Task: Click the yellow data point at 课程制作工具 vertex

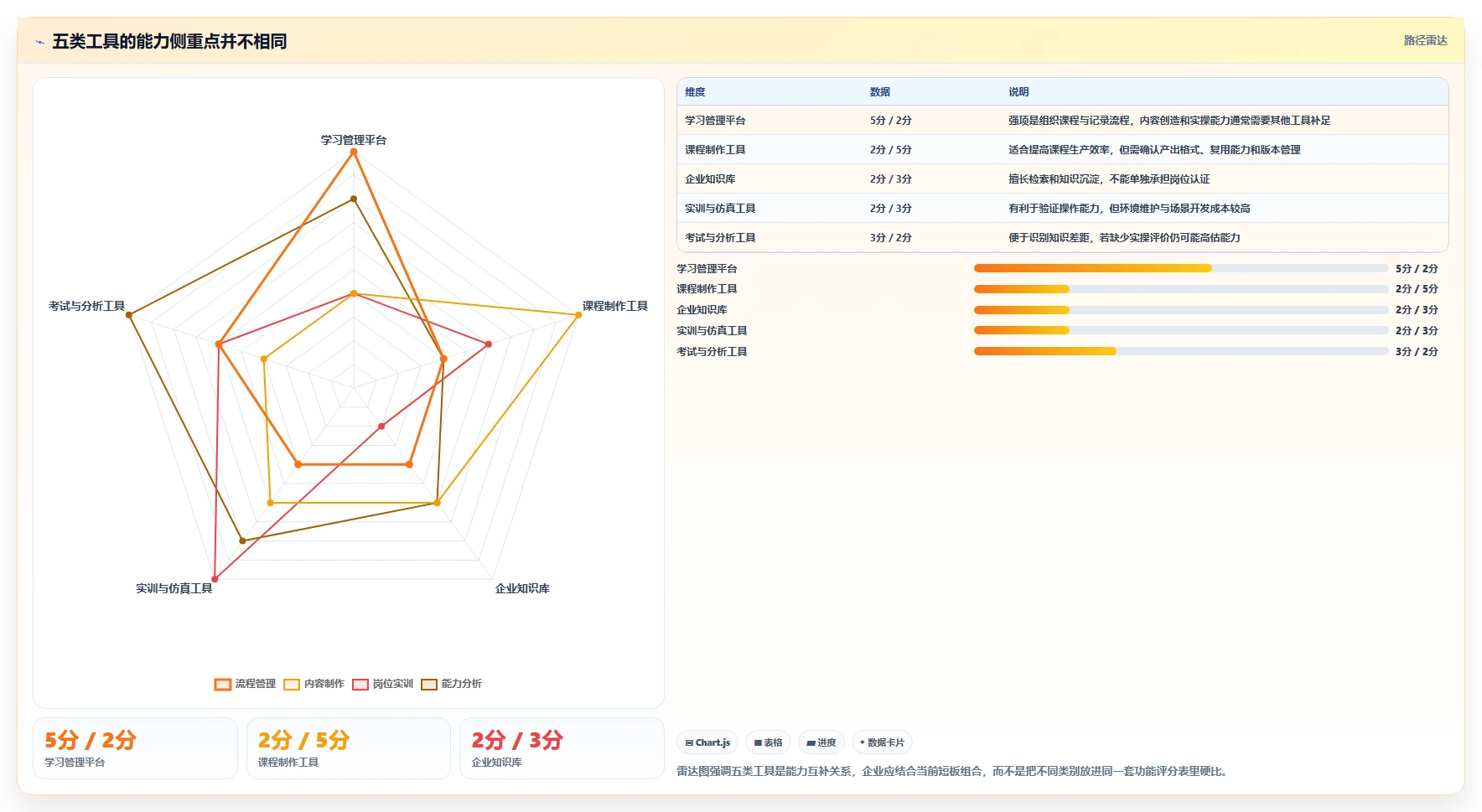Action: tap(578, 314)
